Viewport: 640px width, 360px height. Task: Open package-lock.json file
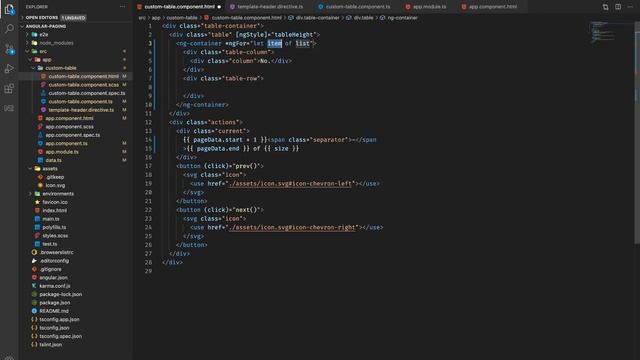60,294
